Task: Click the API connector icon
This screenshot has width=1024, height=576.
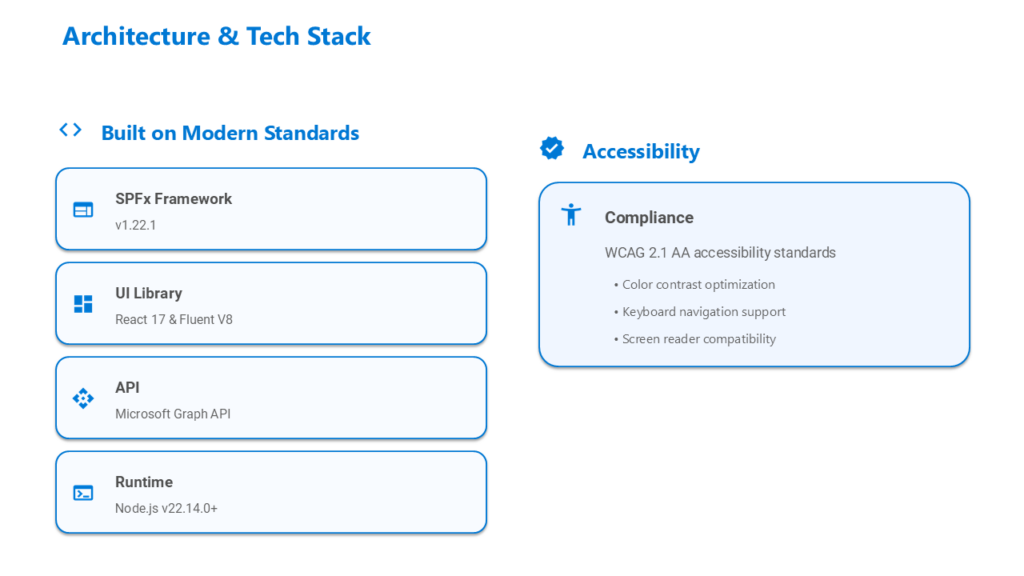Action: pyautogui.click(x=83, y=398)
